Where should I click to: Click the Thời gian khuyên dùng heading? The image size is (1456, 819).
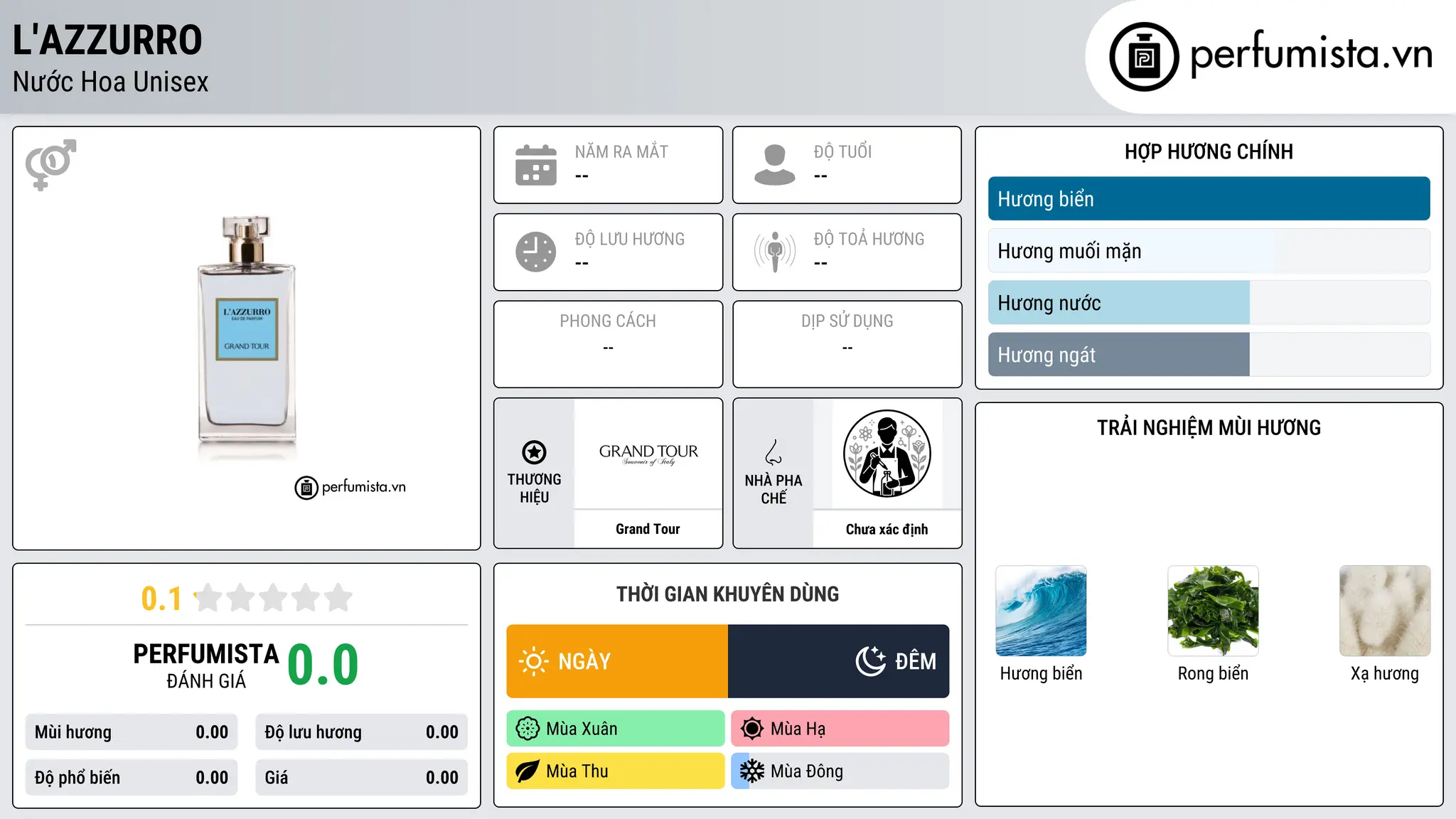click(x=727, y=594)
